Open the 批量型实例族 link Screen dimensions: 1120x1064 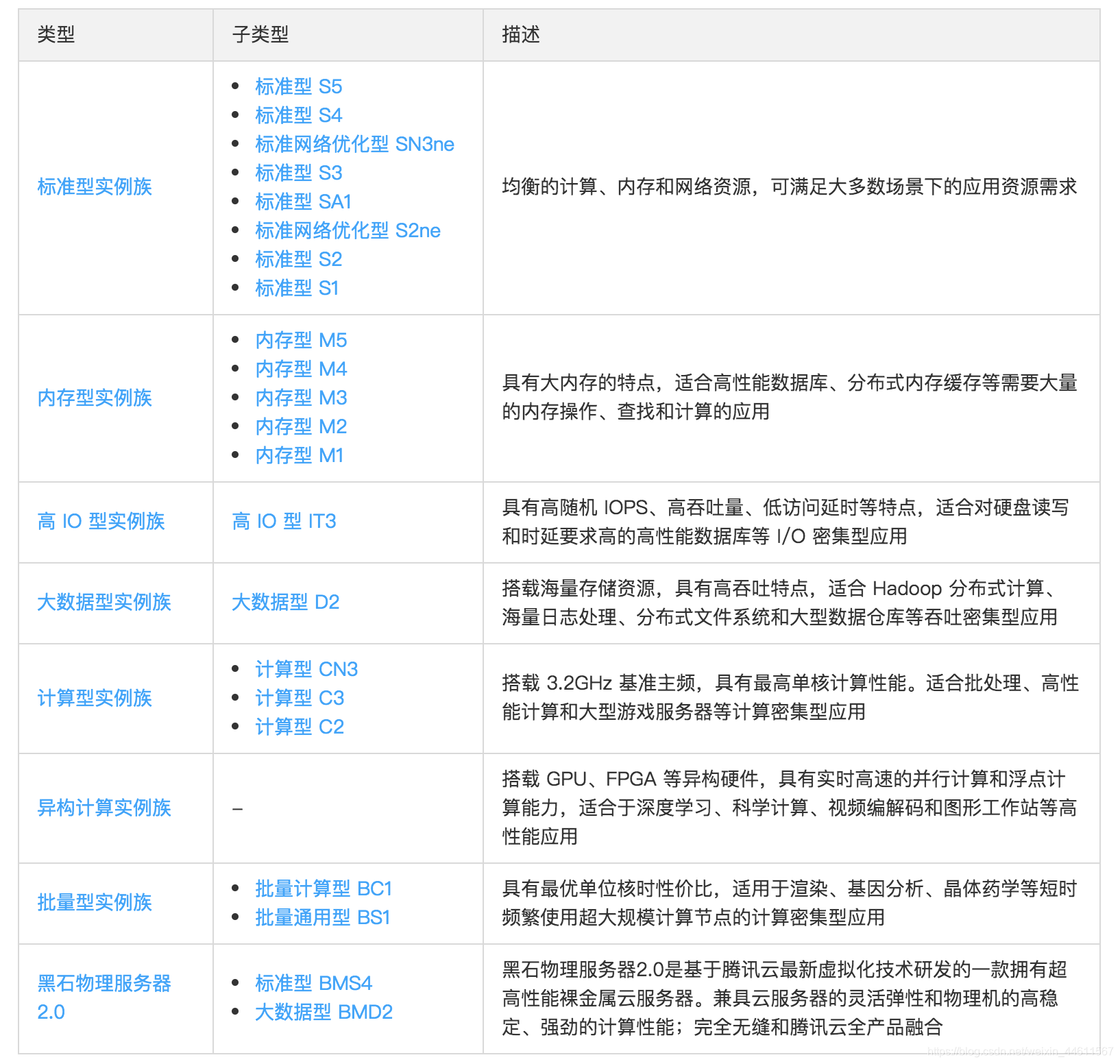click(95, 902)
